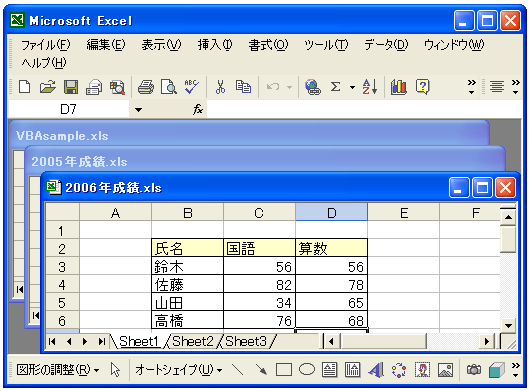Open 3-D style cube icon
The width and height of the screenshot is (531, 391).
[x=497, y=370]
